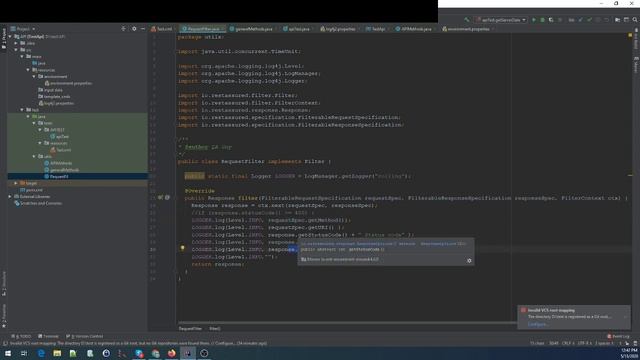640x360 pixels.
Task: Hide the Project tool window with minus icon
Action: point(142,29)
